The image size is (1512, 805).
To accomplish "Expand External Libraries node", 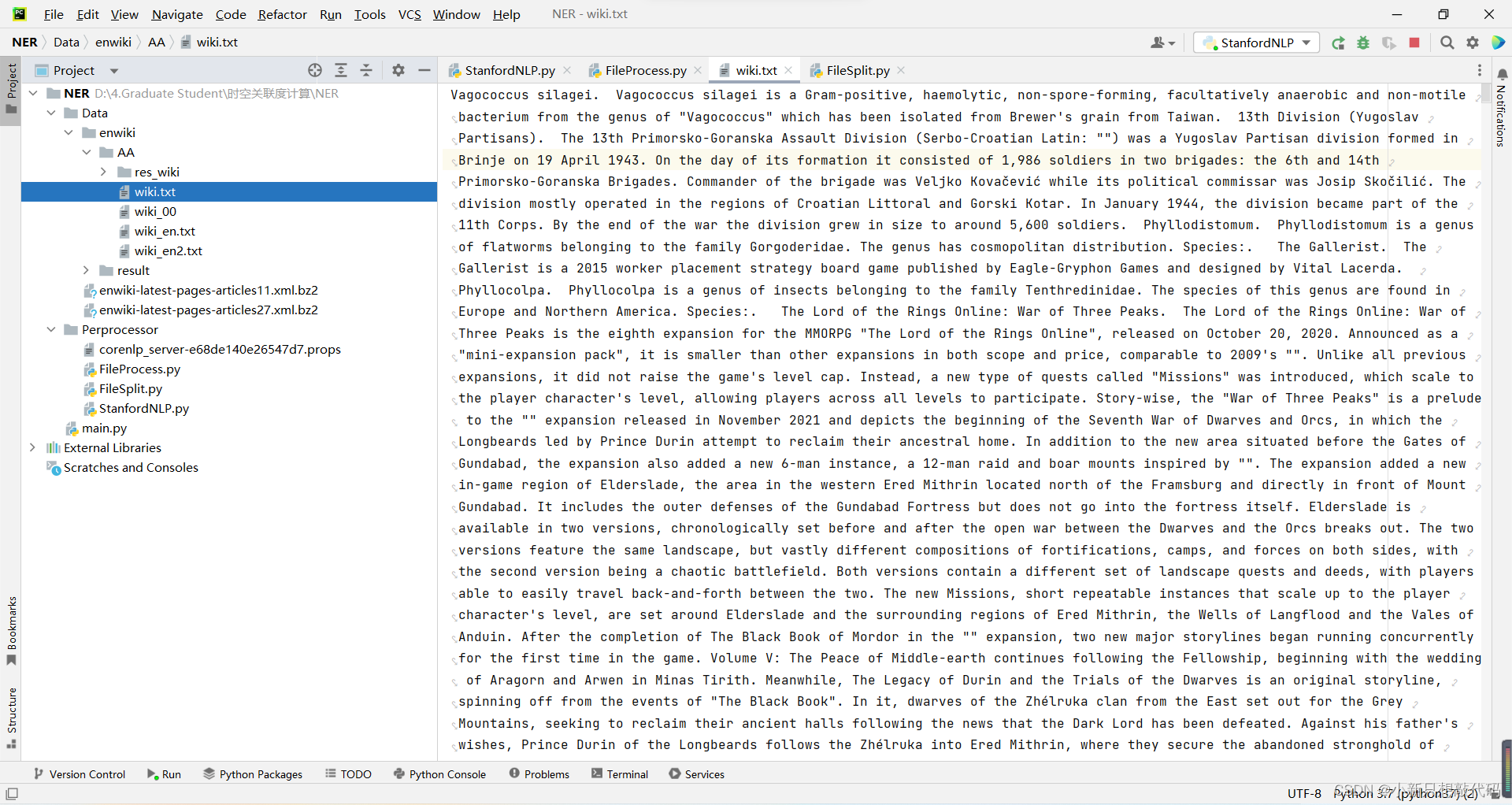I will pyautogui.click(x=33, y=447).
